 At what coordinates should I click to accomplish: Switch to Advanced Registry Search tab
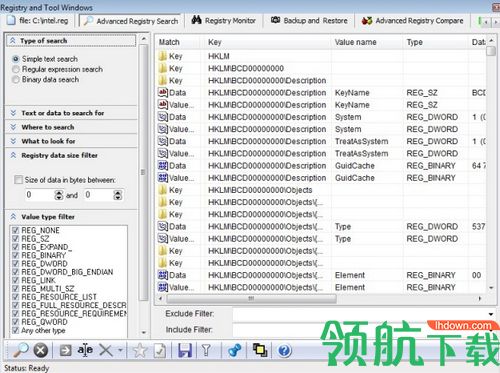(x=130, y=21)
